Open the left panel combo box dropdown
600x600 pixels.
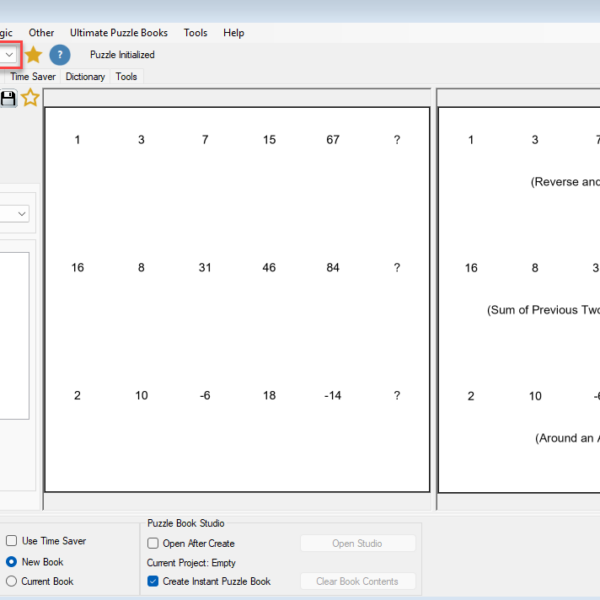[x=21, y=214]
